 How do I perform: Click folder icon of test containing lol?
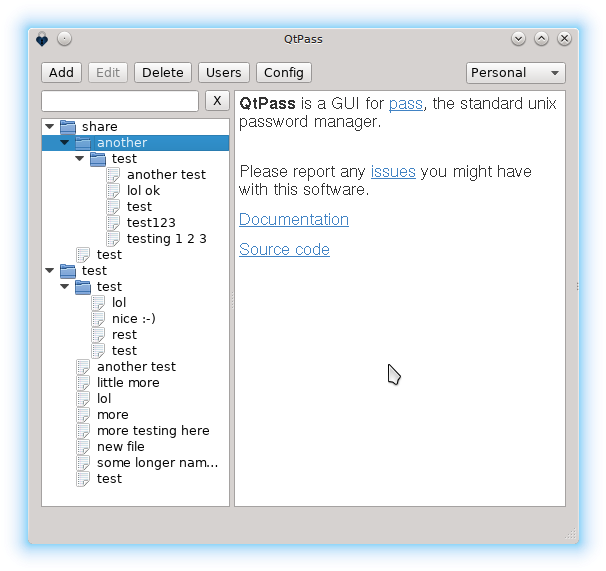83,287
